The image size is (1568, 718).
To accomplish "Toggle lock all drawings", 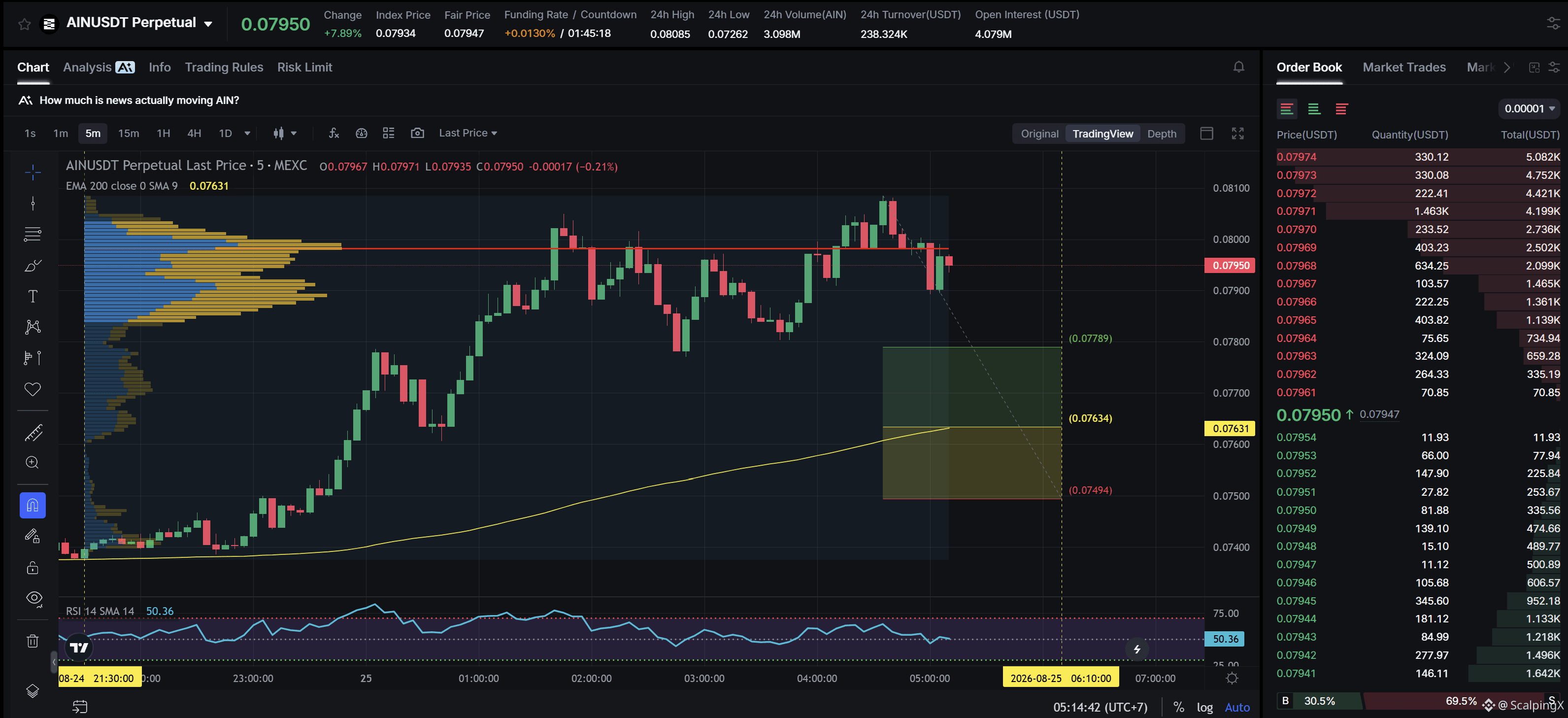I will coord(33,568).
